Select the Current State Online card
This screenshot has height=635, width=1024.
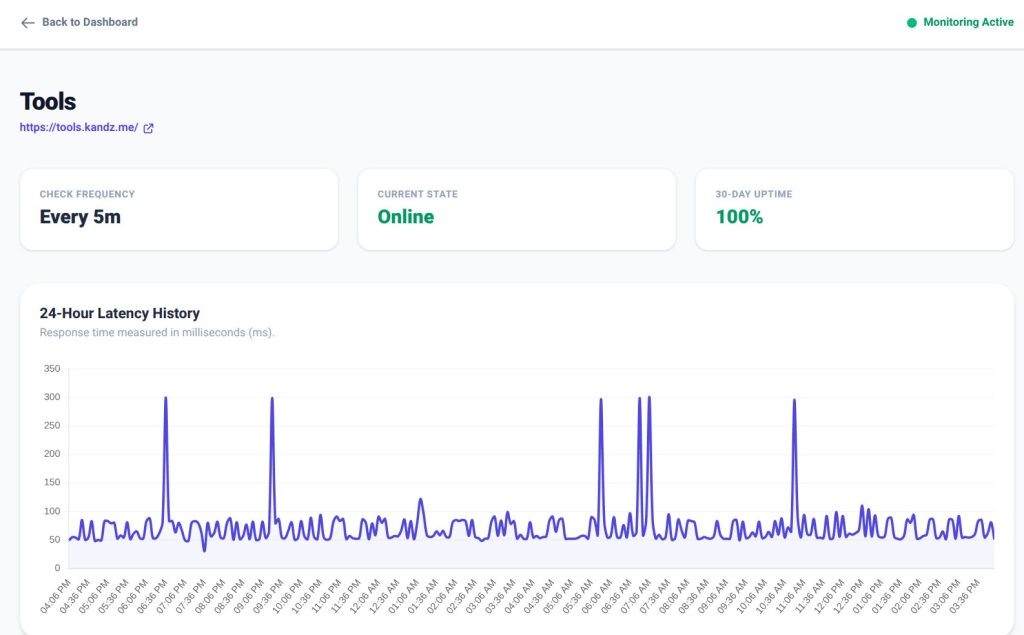point(517,210)
